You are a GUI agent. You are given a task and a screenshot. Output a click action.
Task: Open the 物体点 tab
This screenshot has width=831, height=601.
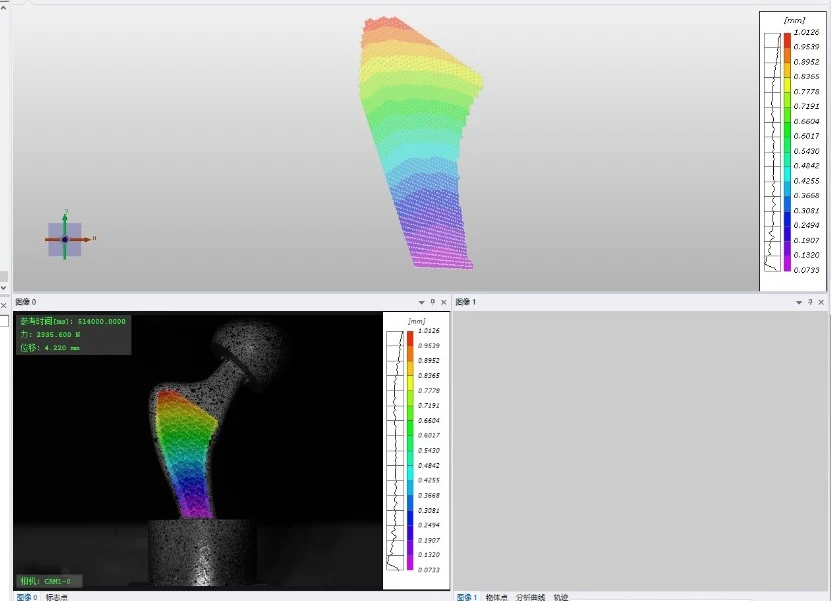click(497, 597)
